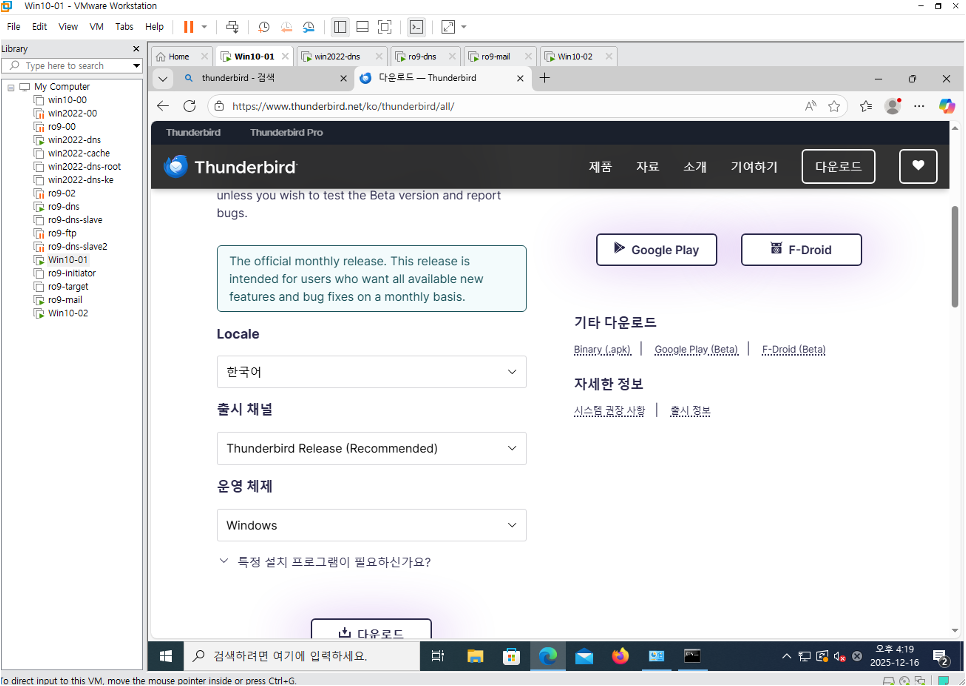Open the VM menu
Viewport: 966px width, 686px height.
96,26
